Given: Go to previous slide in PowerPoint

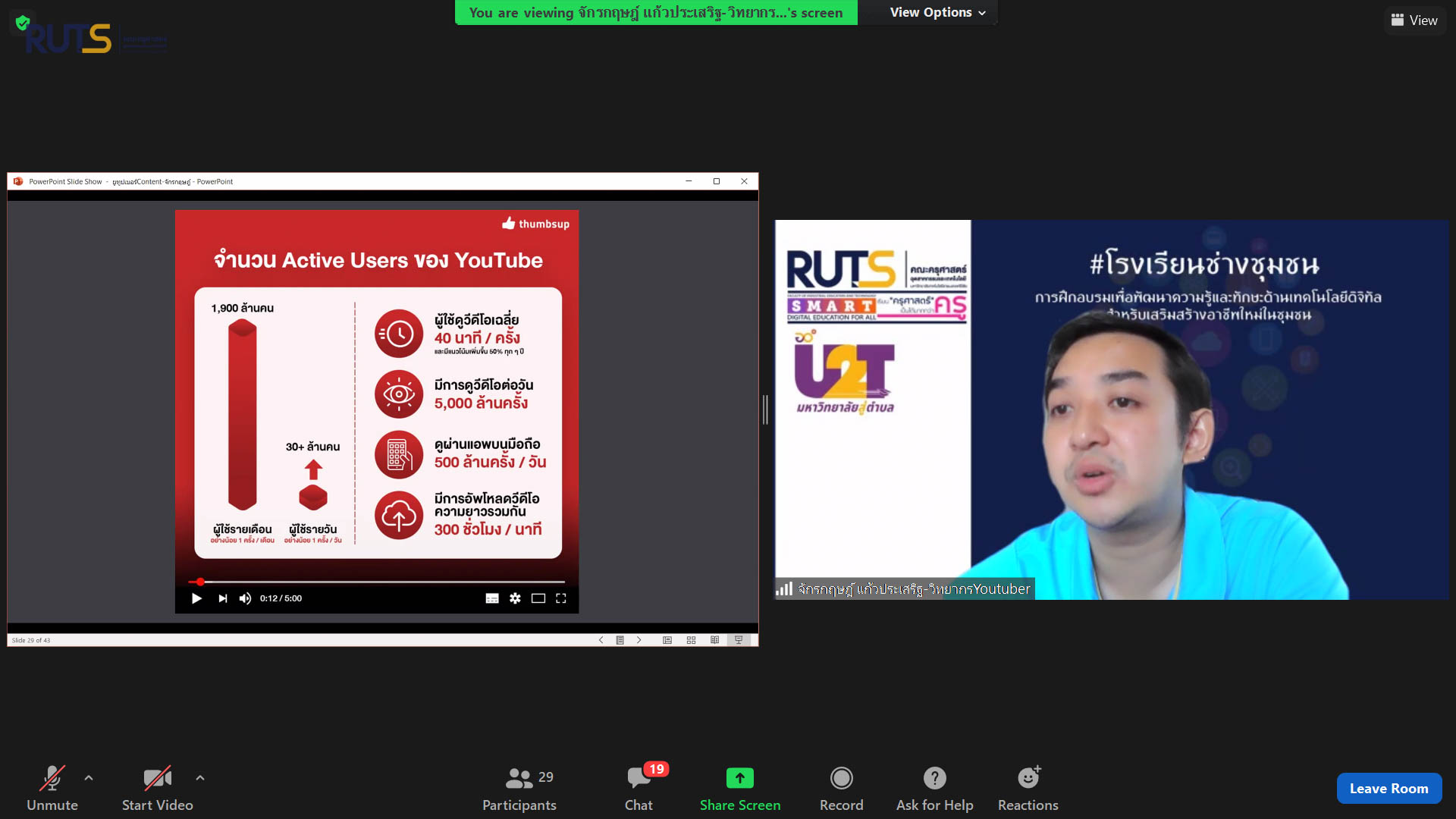Looking at the screenshot, I should [x=601, y=640].
